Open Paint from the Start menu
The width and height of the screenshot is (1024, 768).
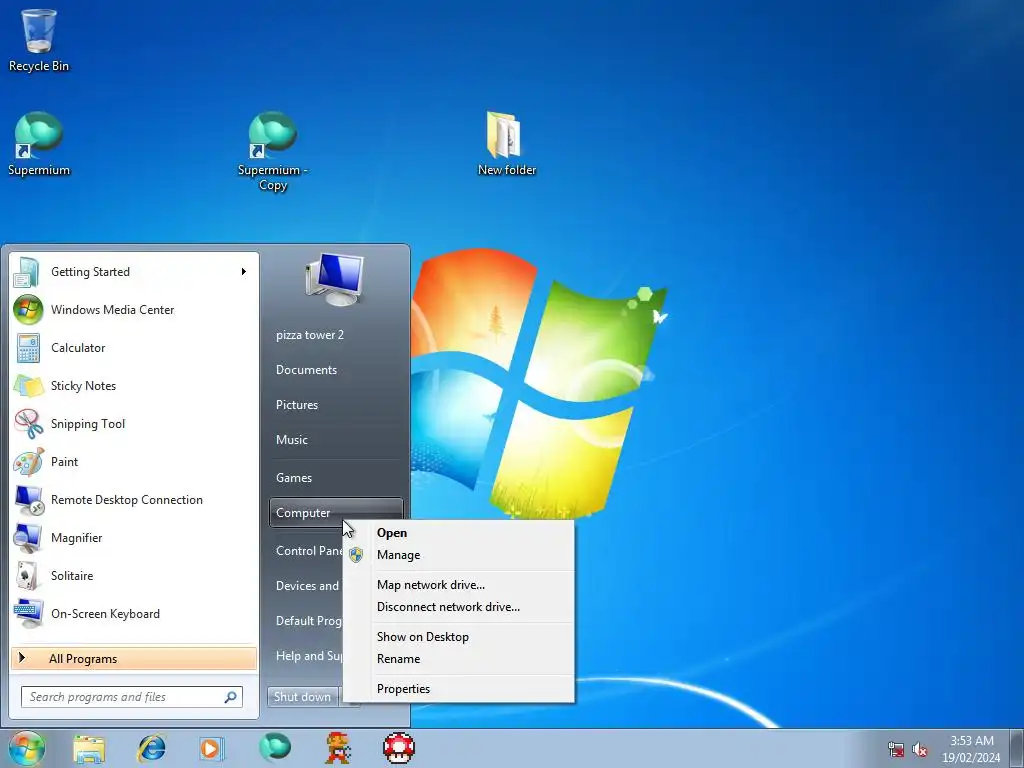coord(134,461)
